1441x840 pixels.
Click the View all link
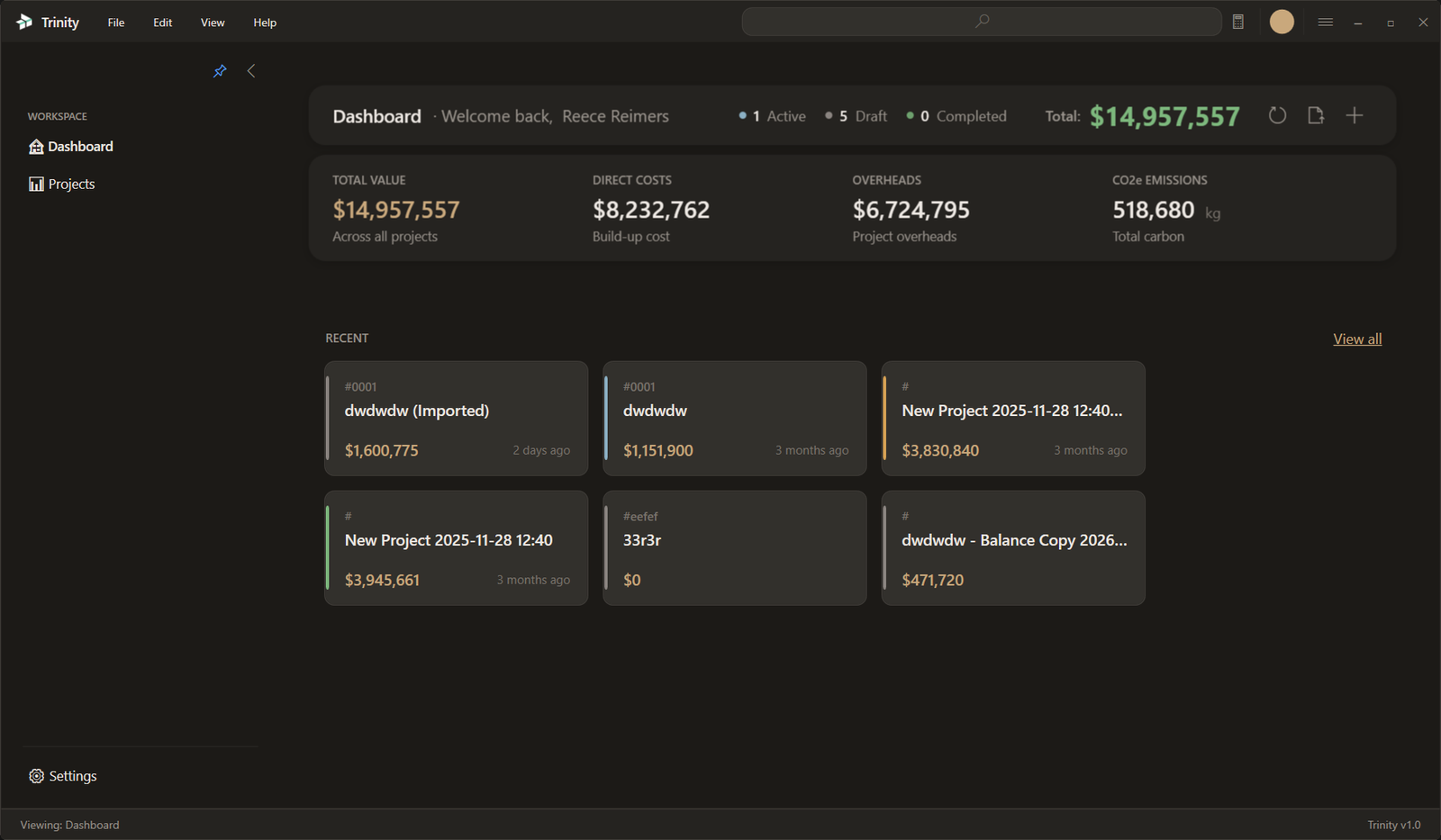pos(1357,339)
